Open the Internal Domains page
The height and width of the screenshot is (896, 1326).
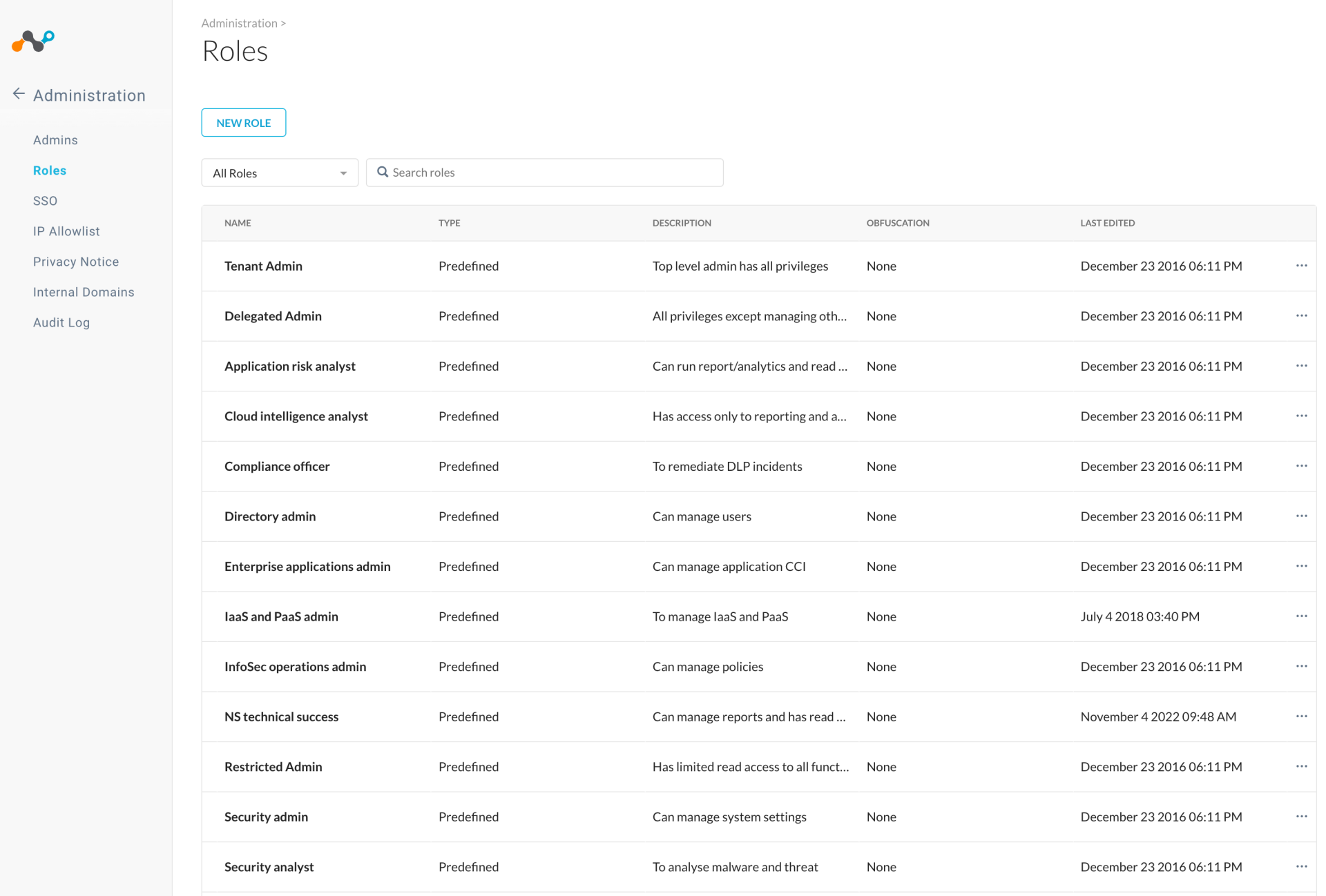coord(84,291)
